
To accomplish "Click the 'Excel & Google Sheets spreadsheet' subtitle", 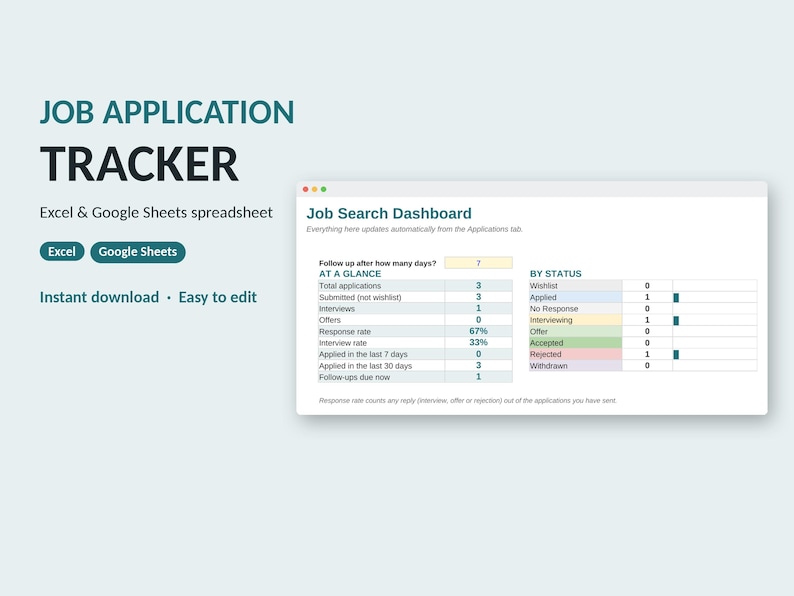I will (x=156, y=212).
